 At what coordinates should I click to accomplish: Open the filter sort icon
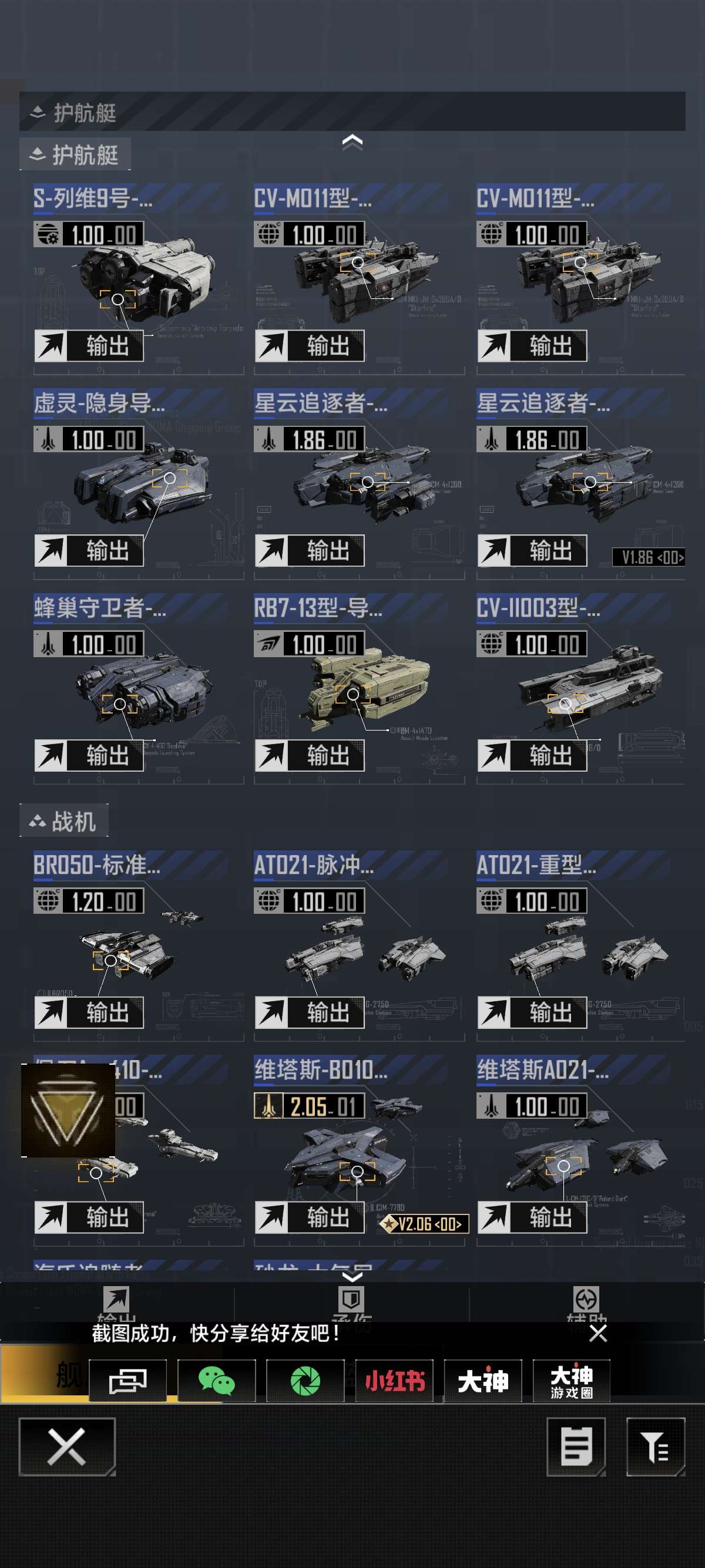pyautogui.click(x=656, y=1446)
